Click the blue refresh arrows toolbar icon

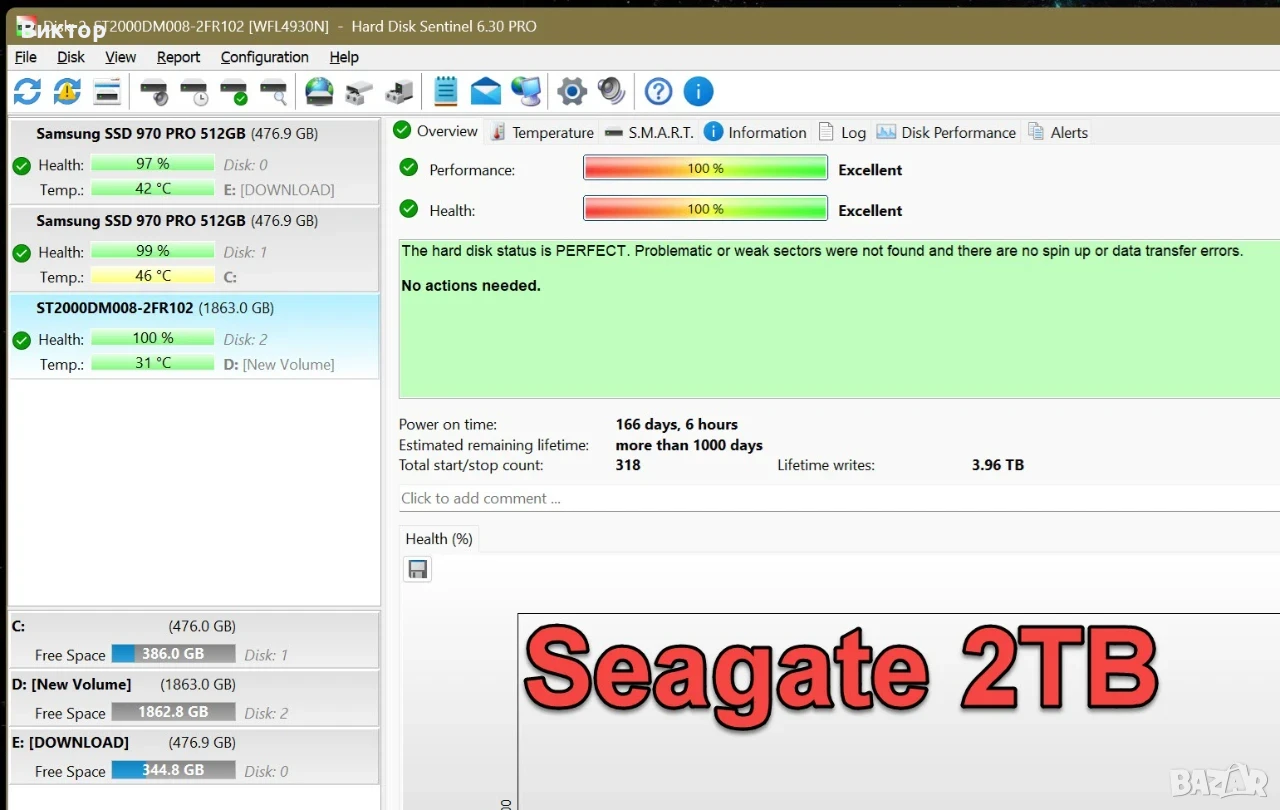tap(27, 92)
